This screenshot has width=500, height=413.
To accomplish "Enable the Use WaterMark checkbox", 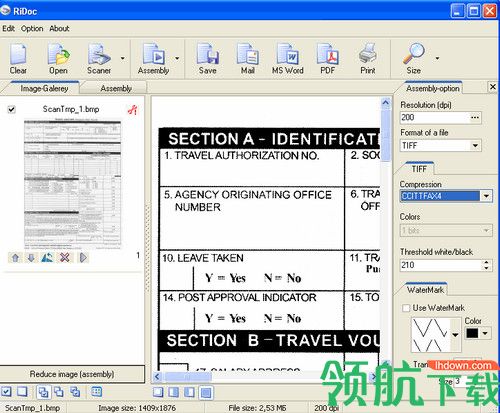I will pos(406,308).
